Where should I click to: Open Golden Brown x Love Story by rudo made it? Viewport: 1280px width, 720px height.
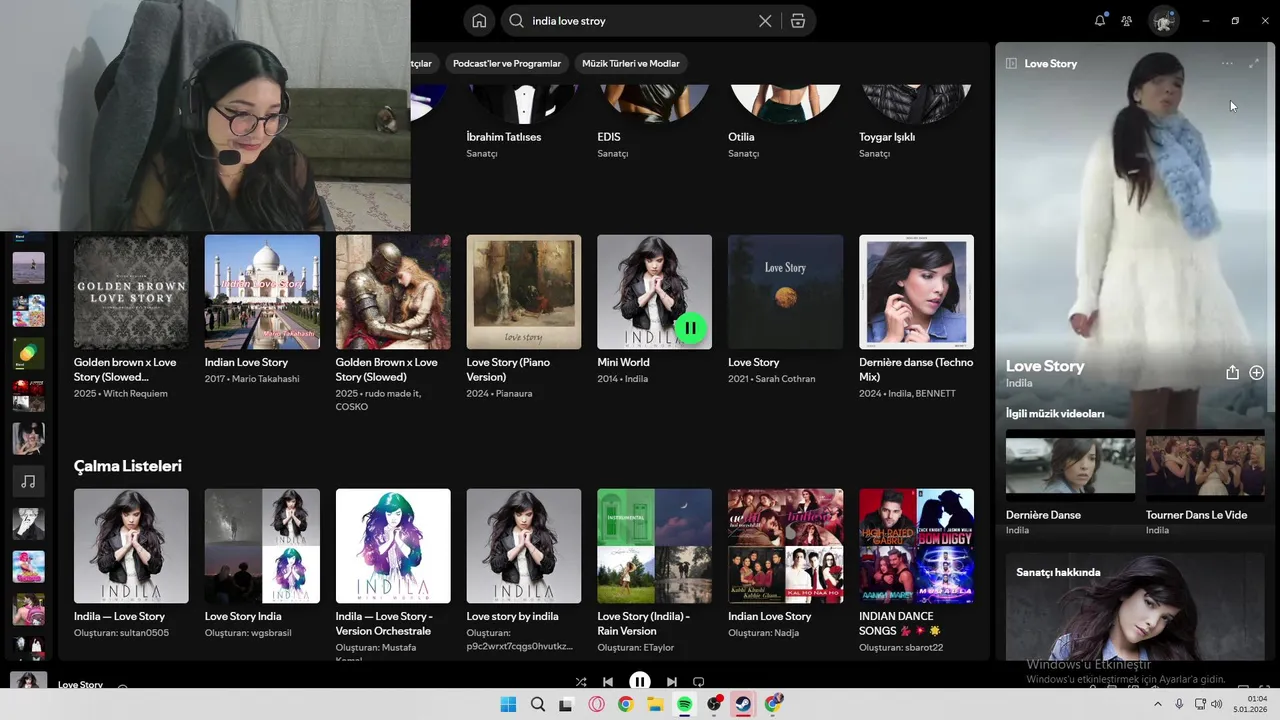(x=393, y=292)
